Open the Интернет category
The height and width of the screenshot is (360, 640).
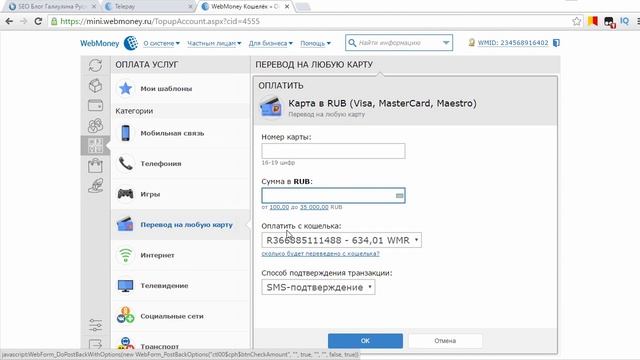180,255
